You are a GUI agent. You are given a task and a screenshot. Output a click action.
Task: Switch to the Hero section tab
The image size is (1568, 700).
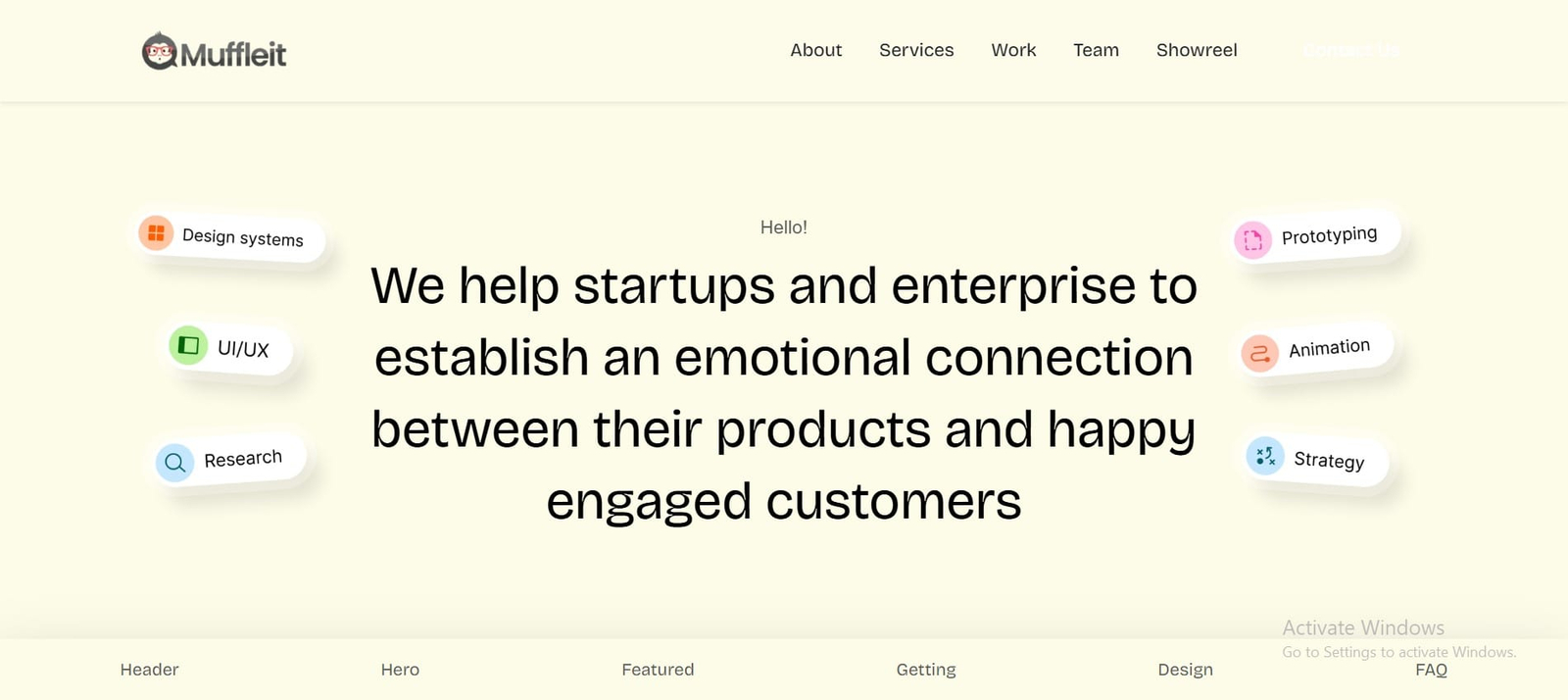[x=400, y=670]
